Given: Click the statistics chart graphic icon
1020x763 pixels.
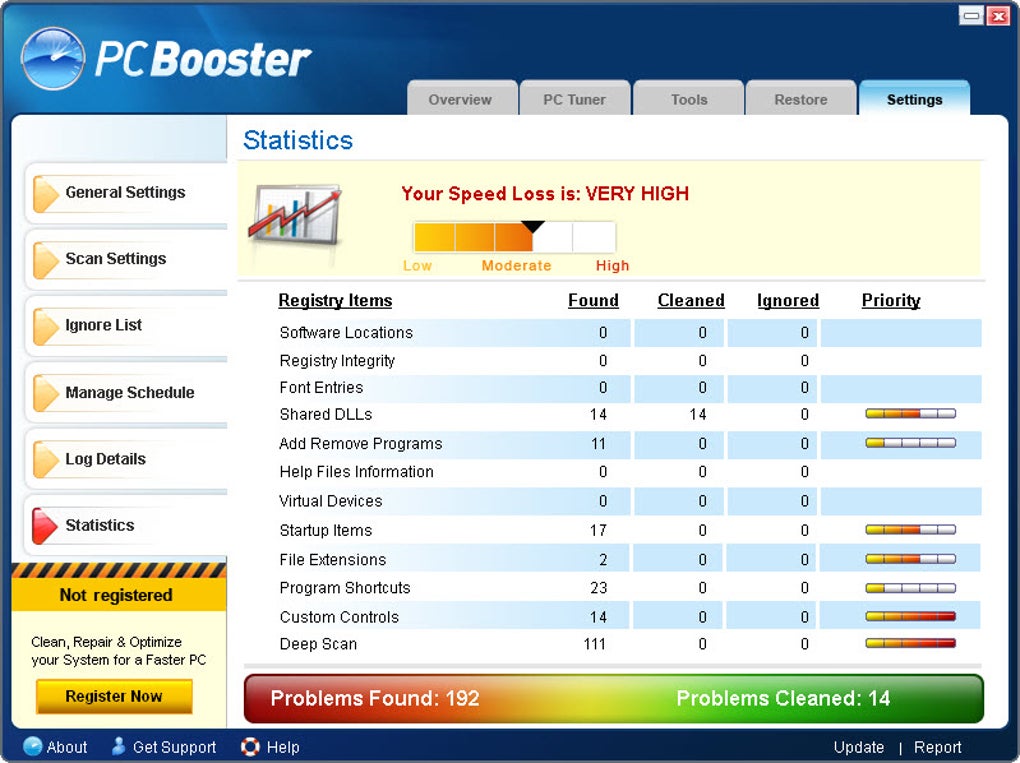Looking at the screenshot, I should tap(295, 216).
